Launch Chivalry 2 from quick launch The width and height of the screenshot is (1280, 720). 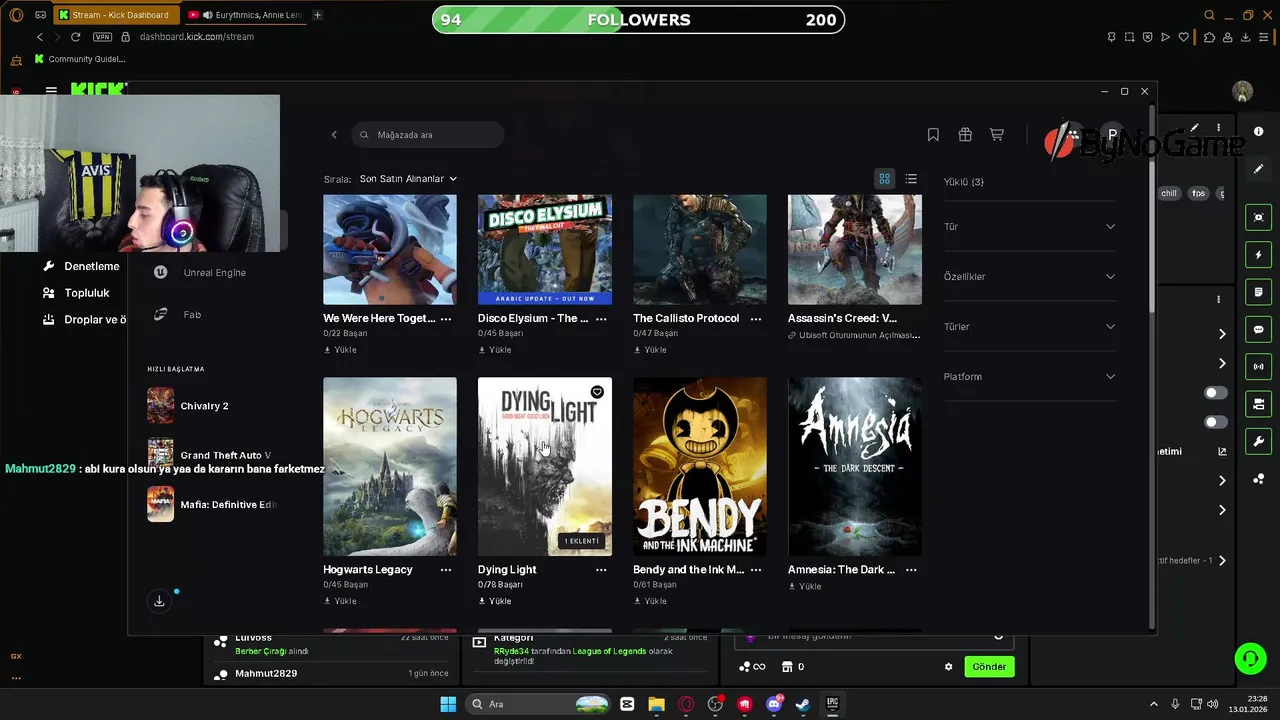(189, 406)
